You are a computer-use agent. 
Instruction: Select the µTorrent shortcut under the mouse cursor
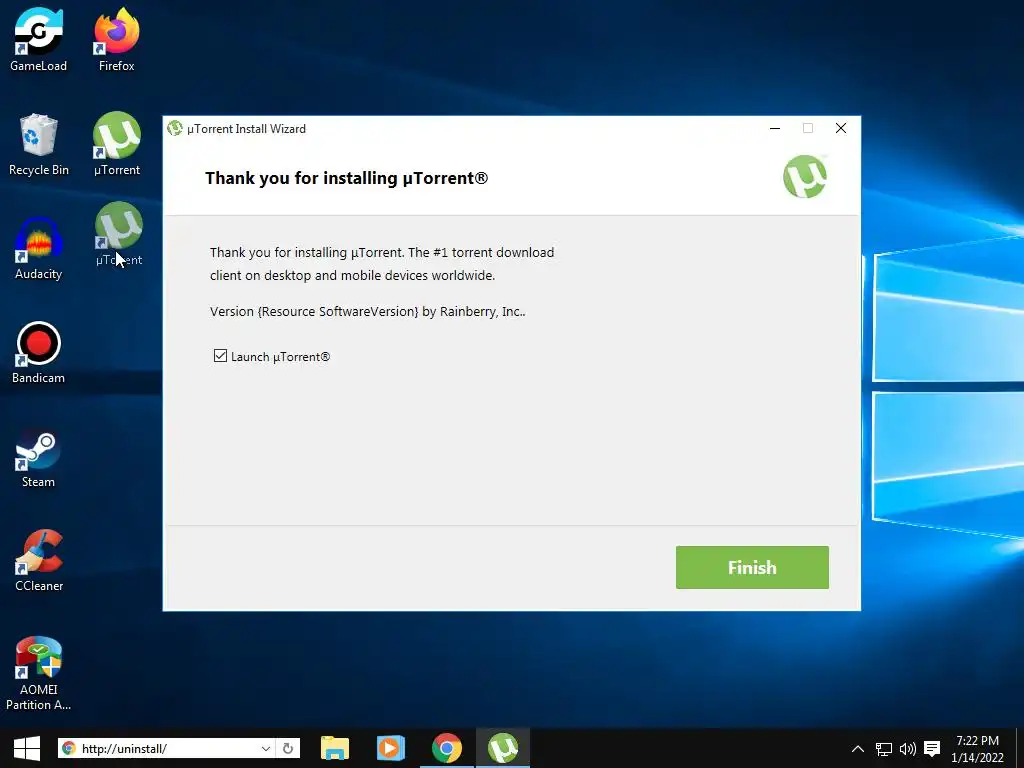118,234
